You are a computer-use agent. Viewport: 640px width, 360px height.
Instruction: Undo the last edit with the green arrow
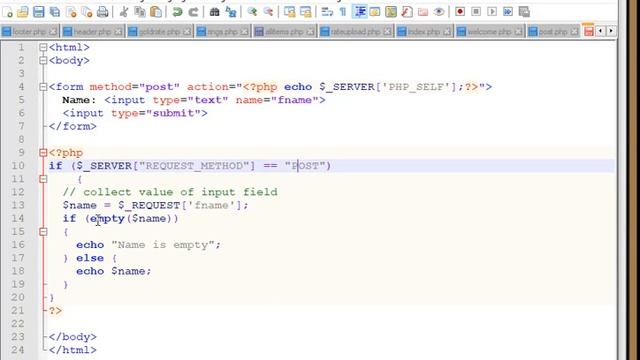[177, 12]
